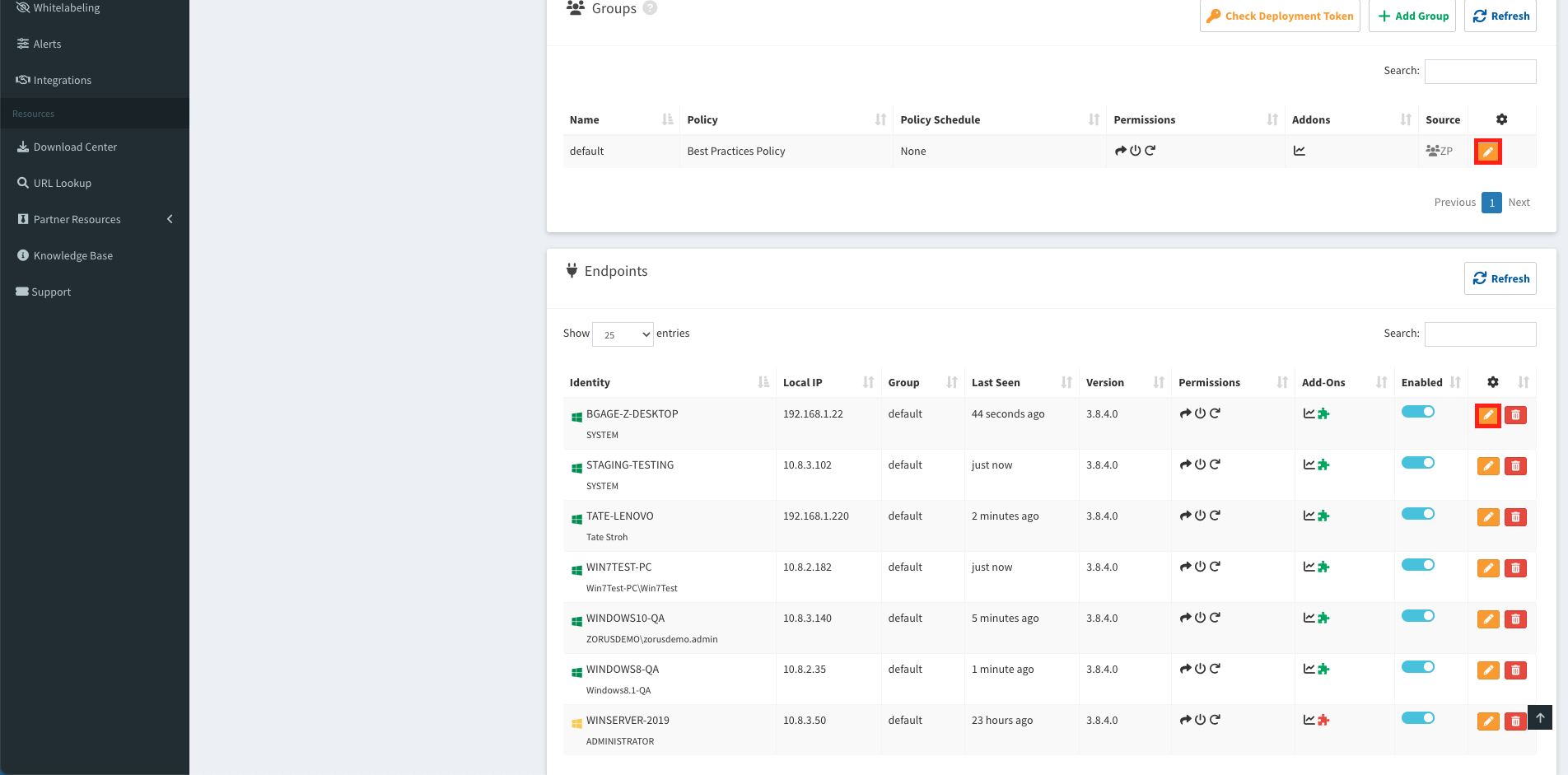Toggle enabled switch for WIN7TEST-PC
This screenshot has height=775, width=1568.
[1417, 565]
